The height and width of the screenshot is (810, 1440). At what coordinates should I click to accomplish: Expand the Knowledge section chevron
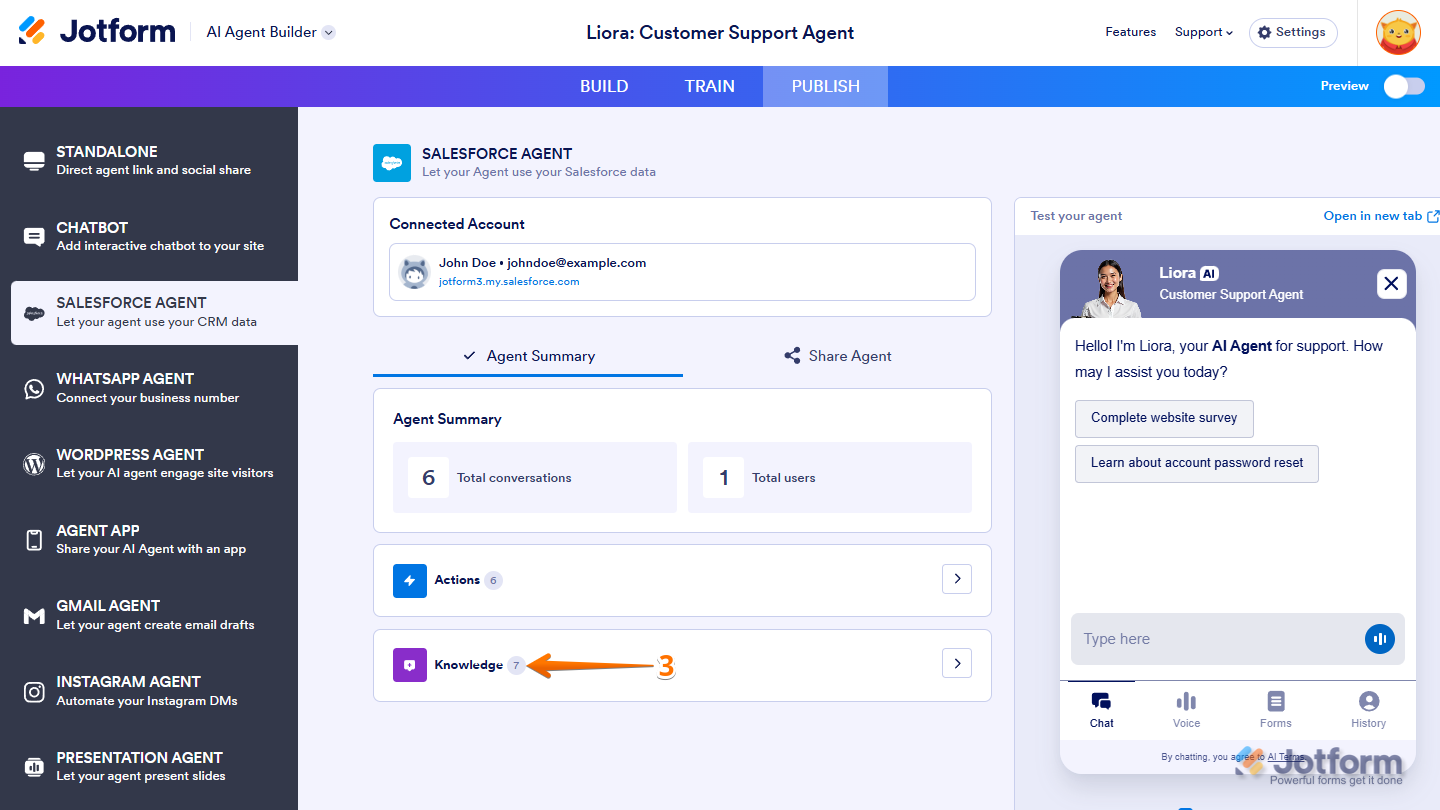[x=957, y=663]
